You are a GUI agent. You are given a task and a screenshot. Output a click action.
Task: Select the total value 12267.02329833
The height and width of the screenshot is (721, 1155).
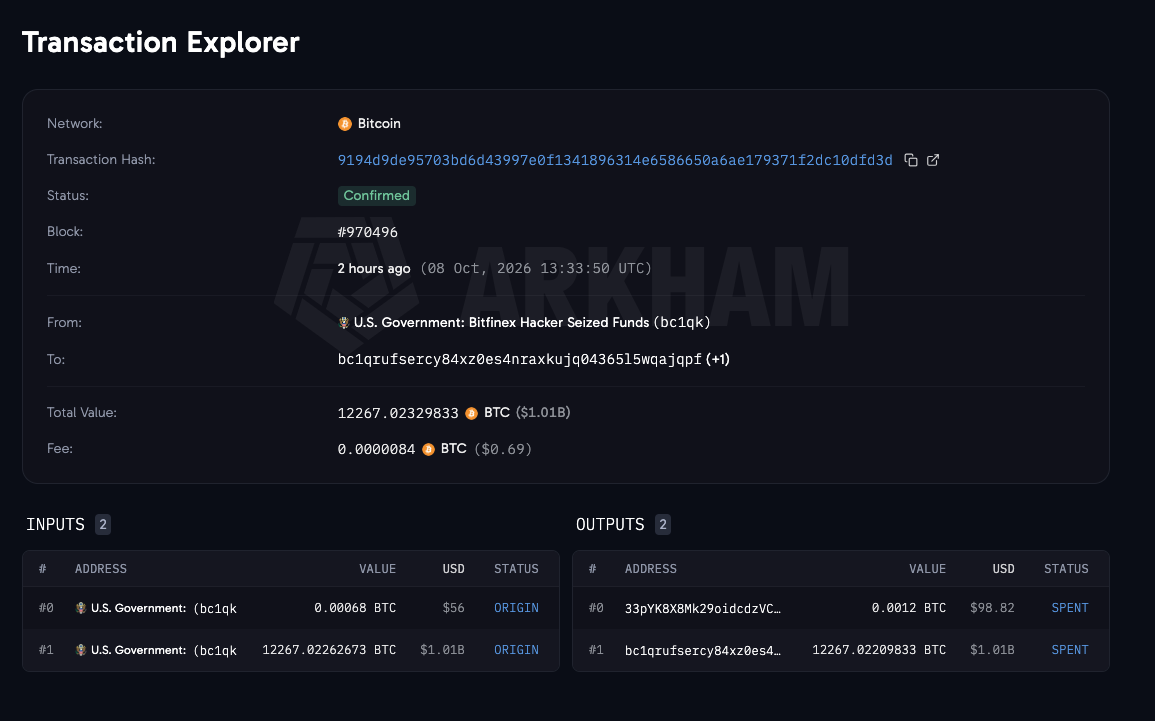tap(398, 413)
